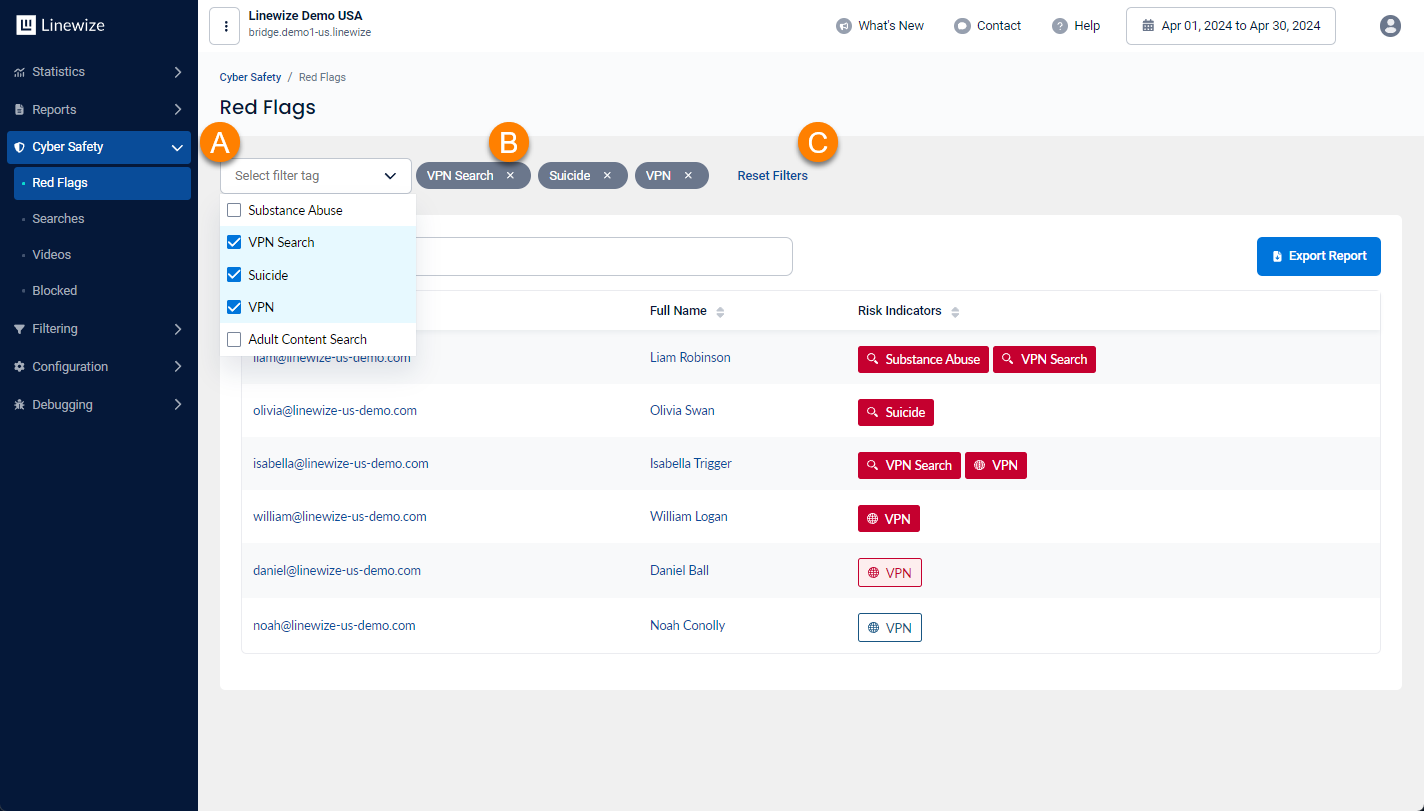Remove the VPN Search filter tag
The width and height of the screenshot is (1424, 811).
510,176
